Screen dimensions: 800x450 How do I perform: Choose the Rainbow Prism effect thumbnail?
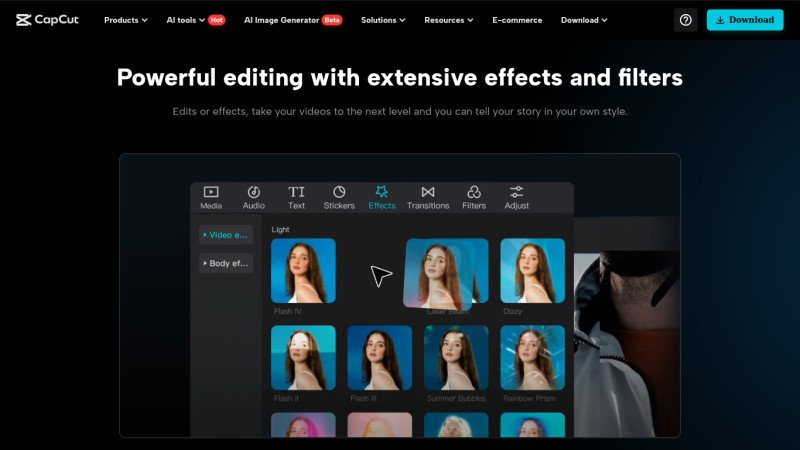pyautogui.click(x=532, y=357)
